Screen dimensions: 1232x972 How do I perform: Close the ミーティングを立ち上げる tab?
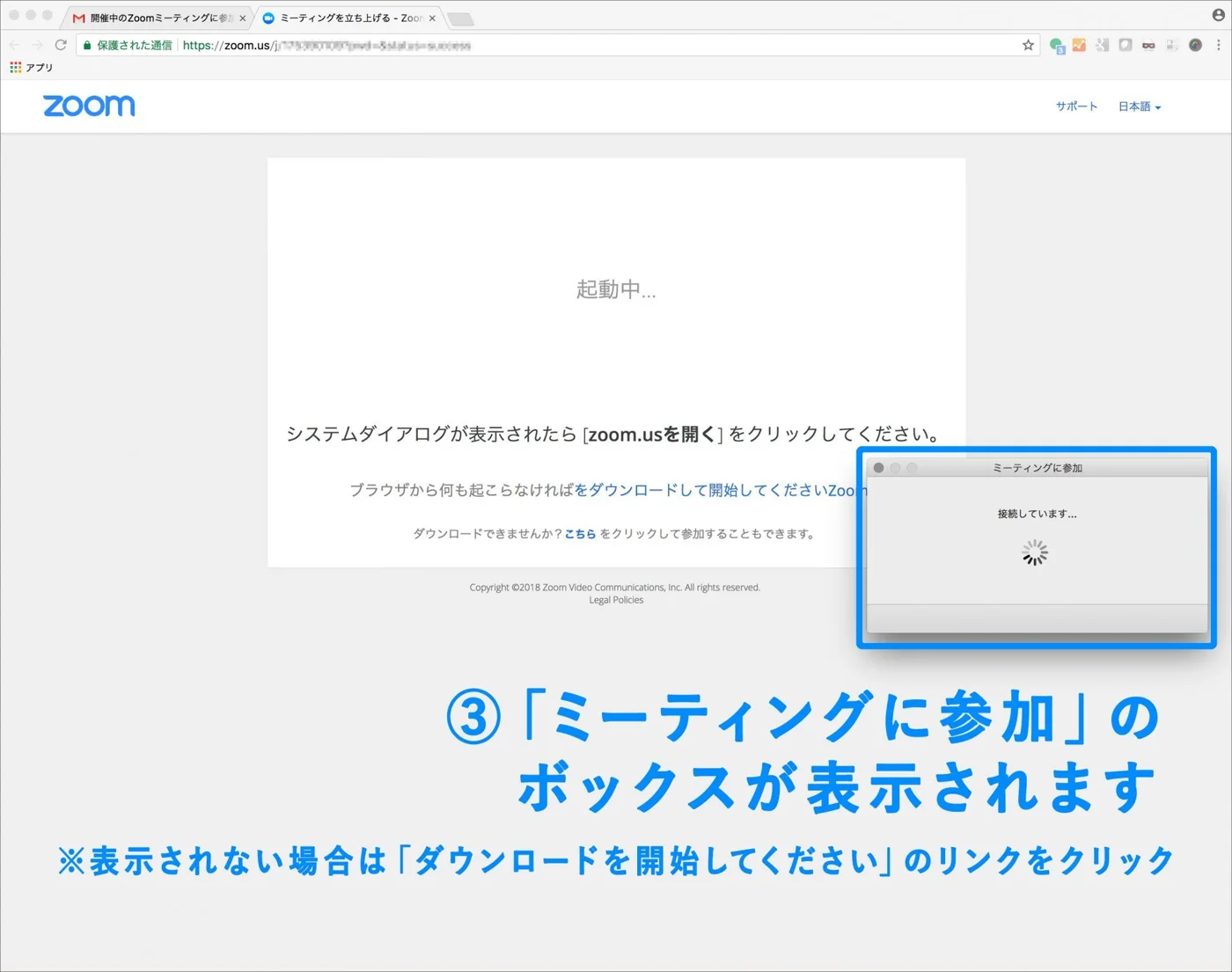pos(432,18)
